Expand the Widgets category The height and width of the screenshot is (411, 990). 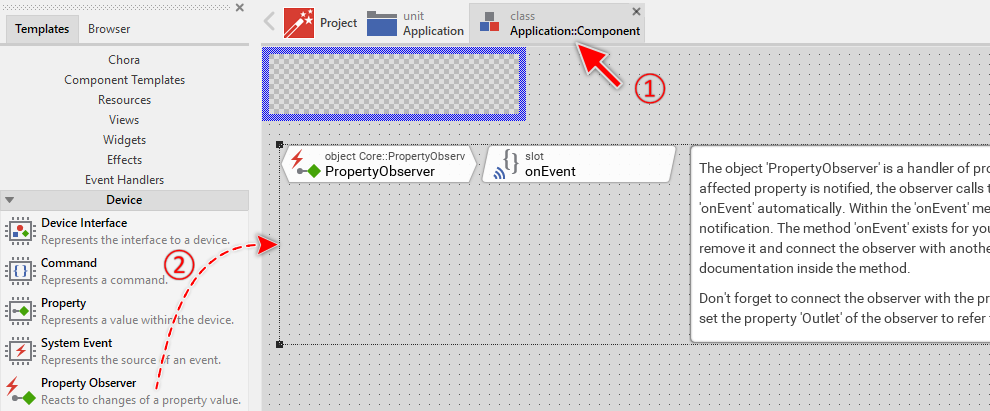(124, 140)
